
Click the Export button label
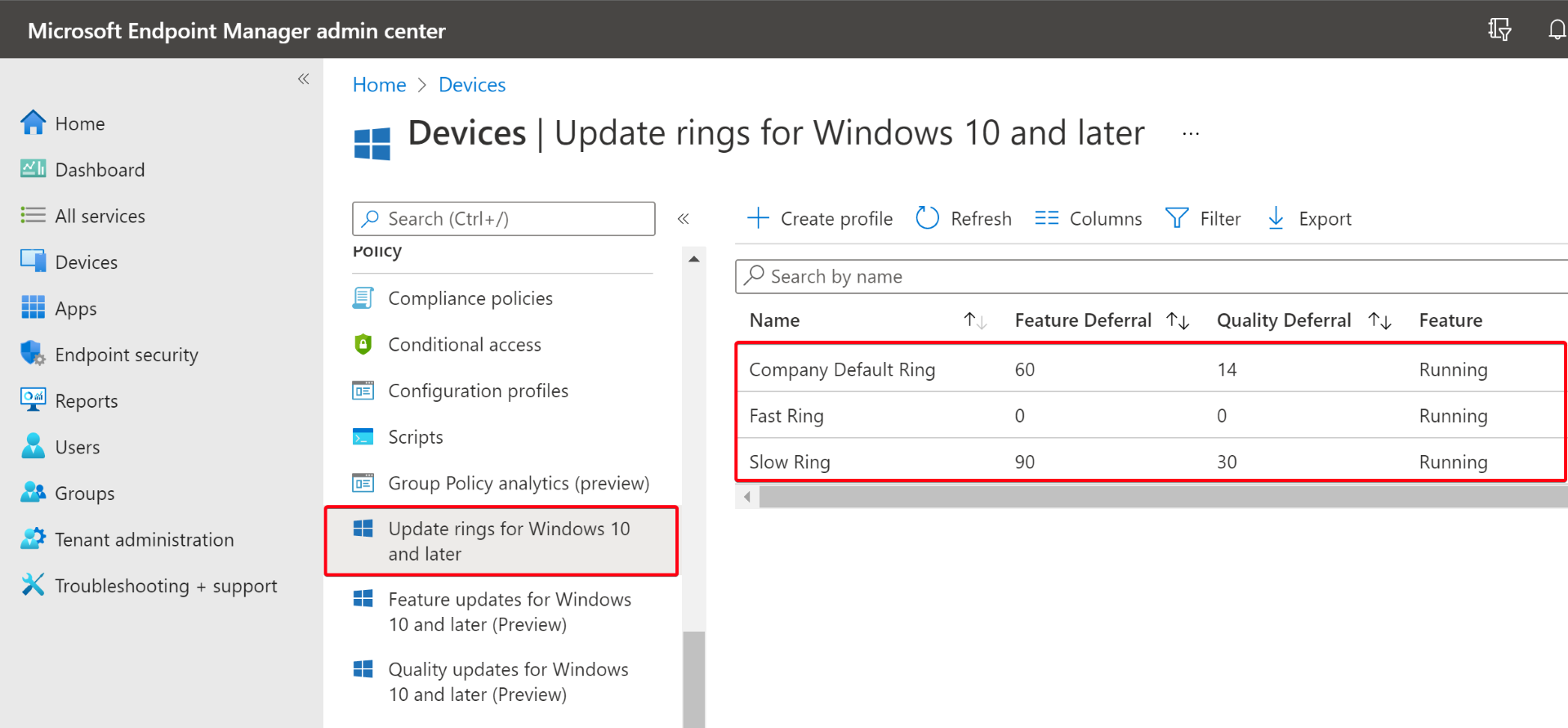pyautogui.click(x=1325, y=219)
